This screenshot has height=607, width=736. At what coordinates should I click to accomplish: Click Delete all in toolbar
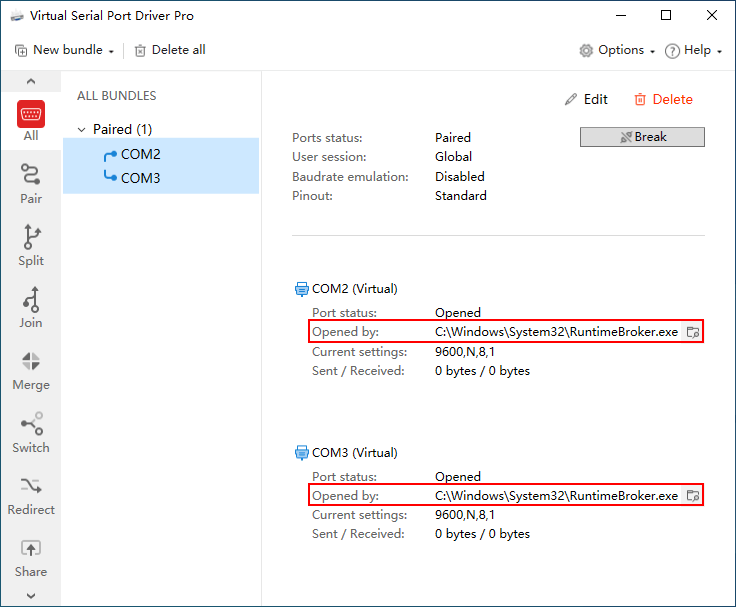coord(170,50)
